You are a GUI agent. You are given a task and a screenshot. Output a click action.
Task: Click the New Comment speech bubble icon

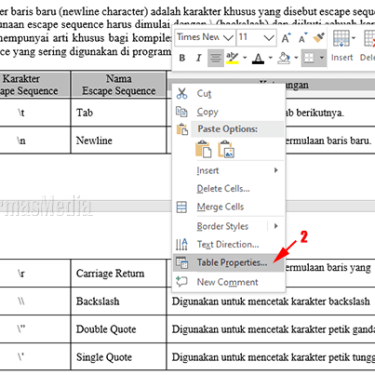[182, 282]
